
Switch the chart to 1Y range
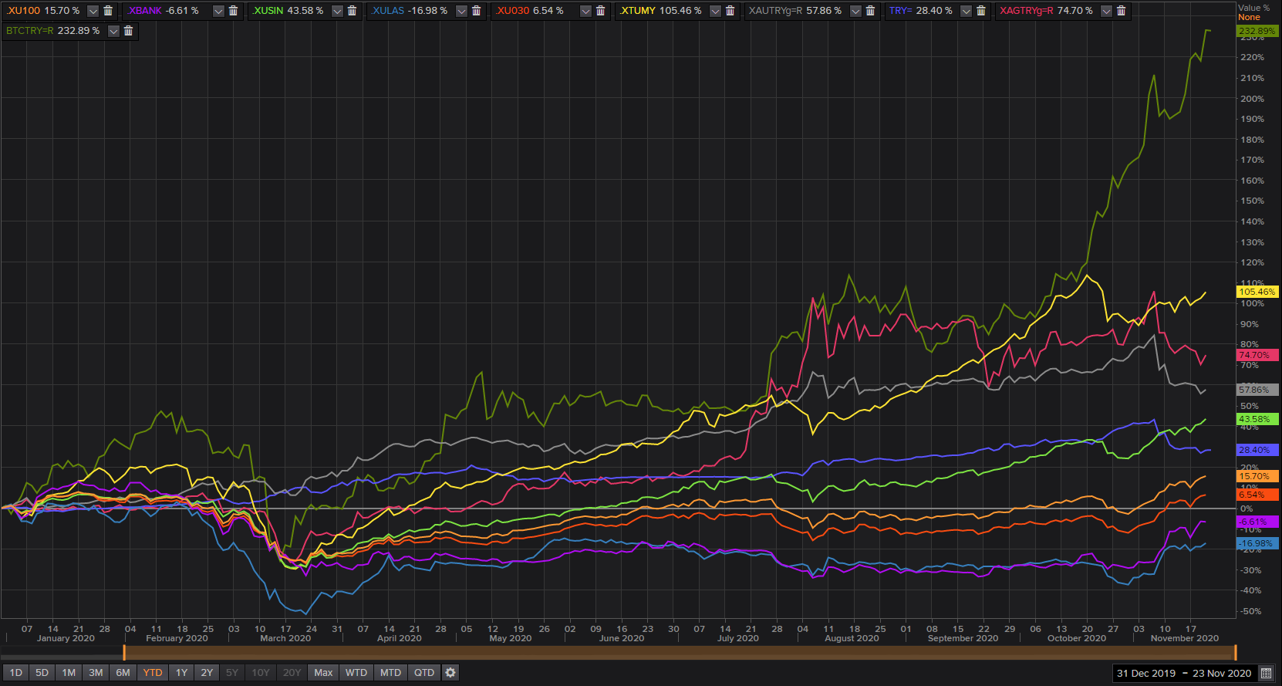coord(181,673)
